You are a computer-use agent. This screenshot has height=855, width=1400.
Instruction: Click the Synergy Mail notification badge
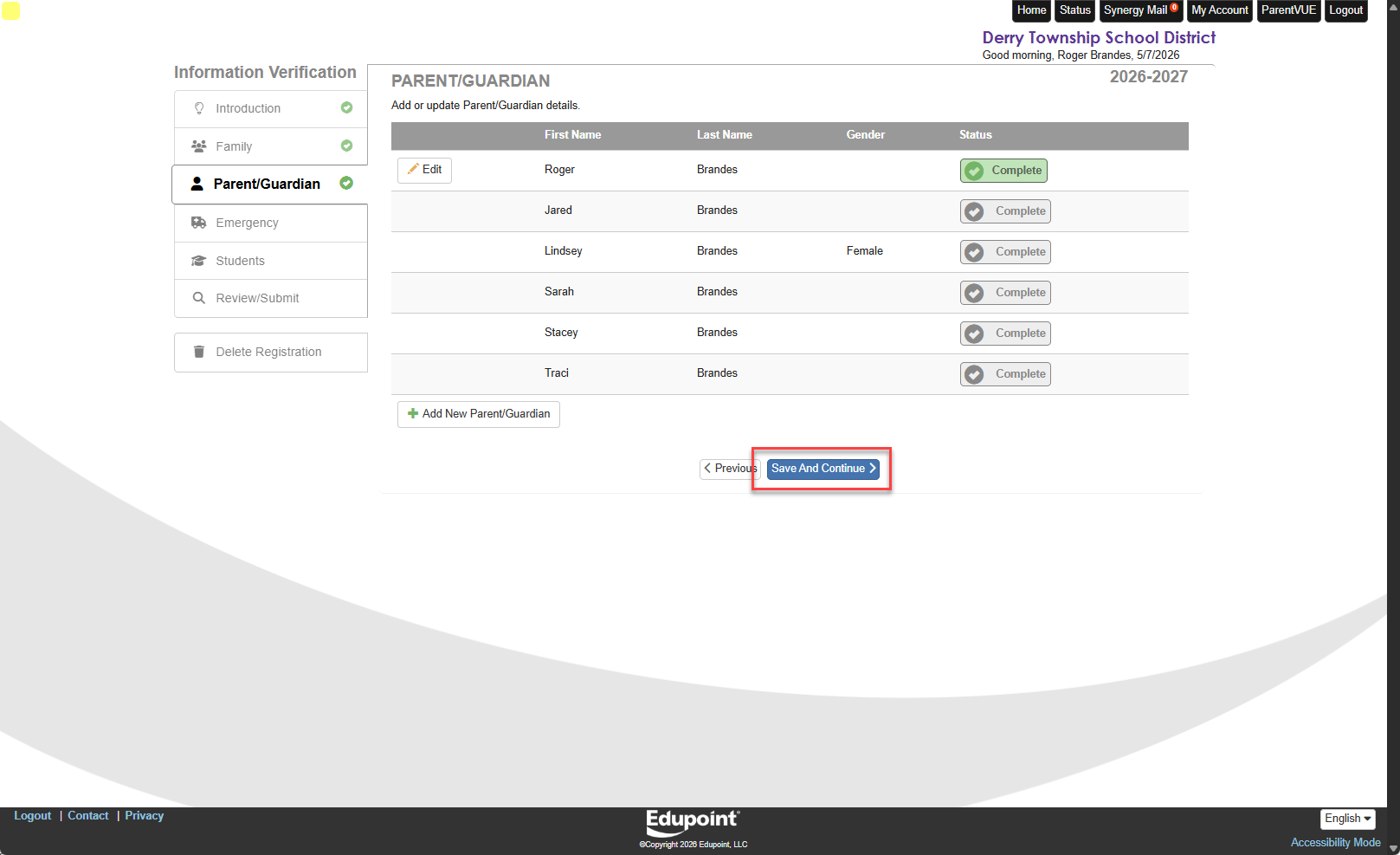1174,7
